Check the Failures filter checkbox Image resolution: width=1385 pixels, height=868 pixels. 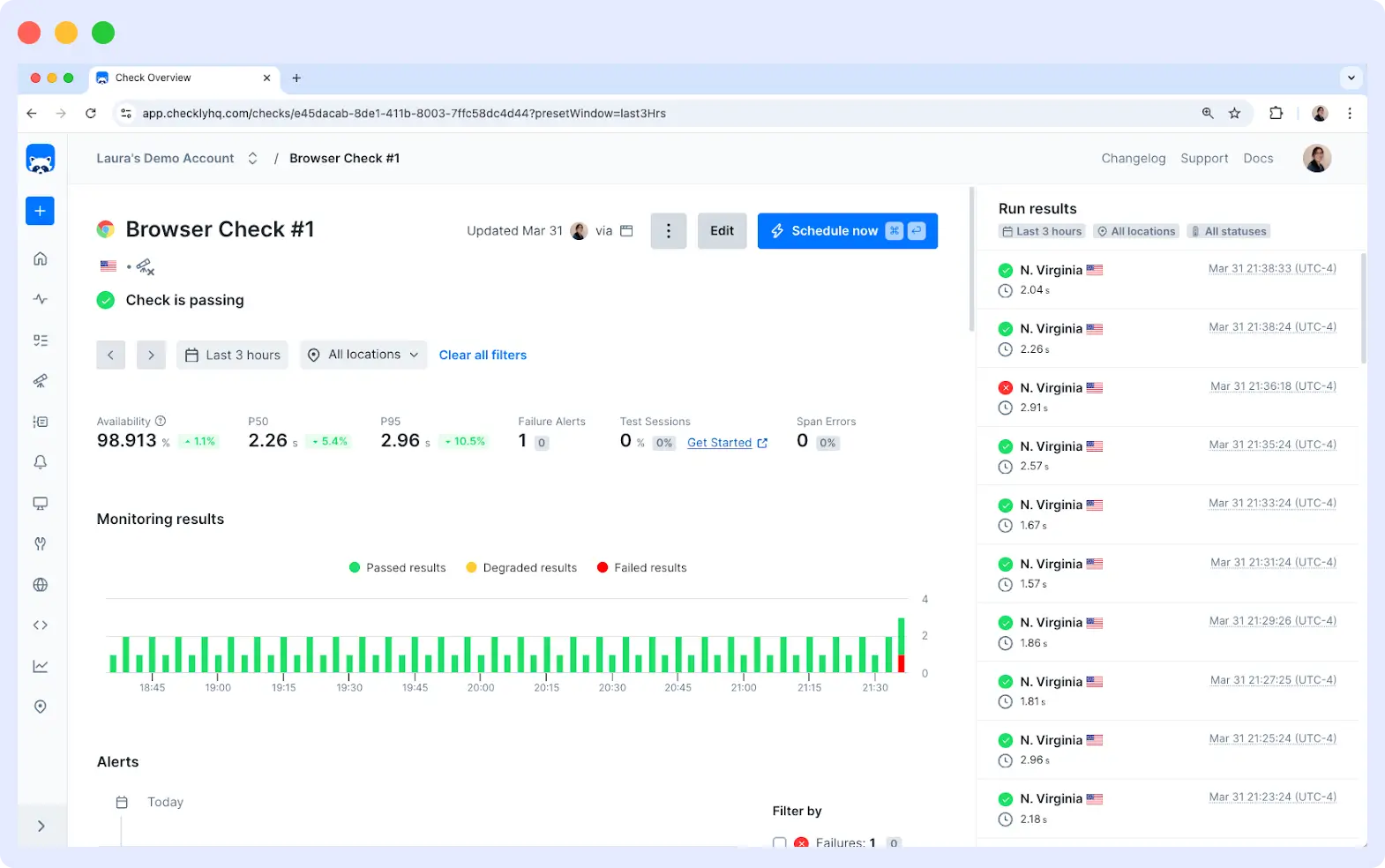point(779,842)
